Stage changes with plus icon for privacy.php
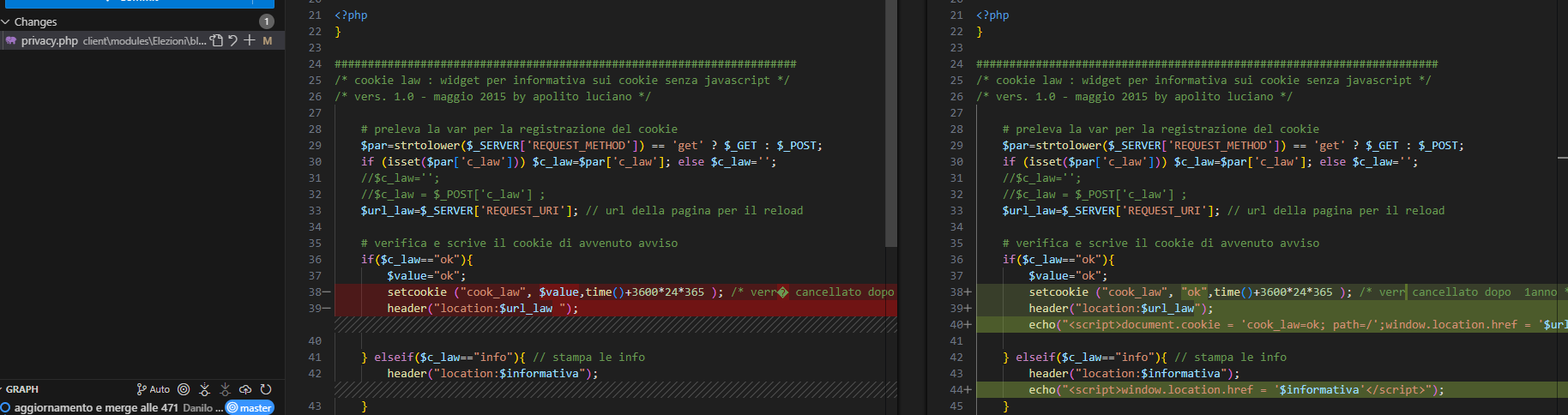 click(x=250, y=40)
